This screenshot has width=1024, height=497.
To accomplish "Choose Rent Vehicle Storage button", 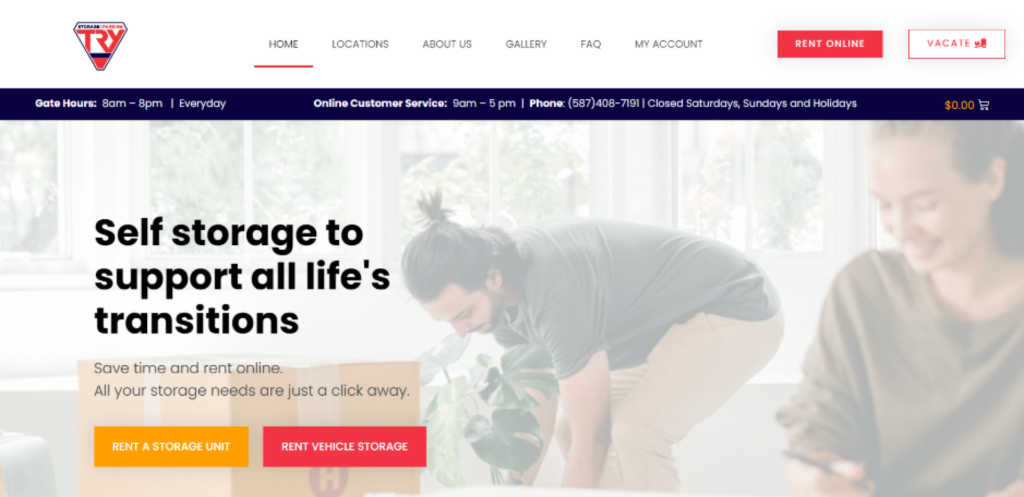I will pyautogui.click(x=344, y=447).
